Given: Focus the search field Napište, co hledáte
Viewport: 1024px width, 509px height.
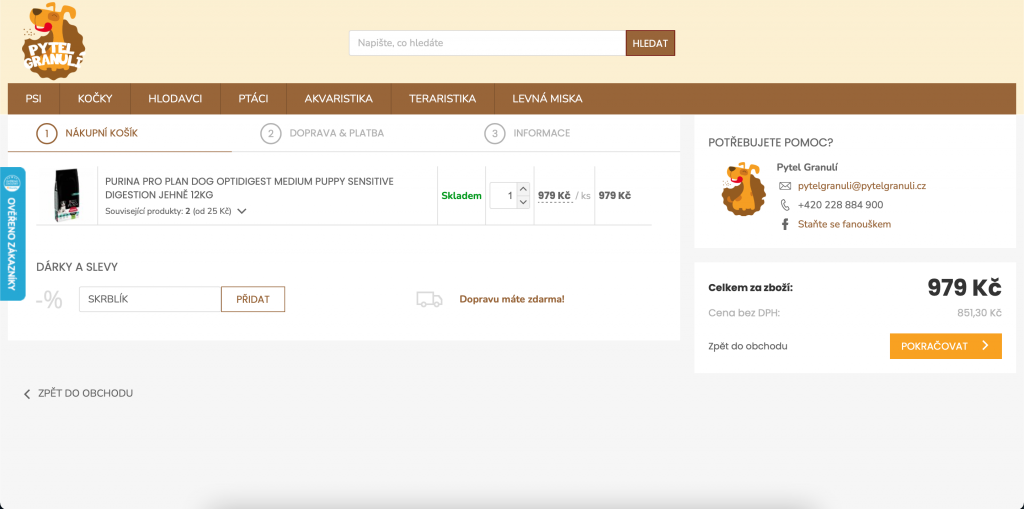Looking at the screenshot, I should (487, 43).
